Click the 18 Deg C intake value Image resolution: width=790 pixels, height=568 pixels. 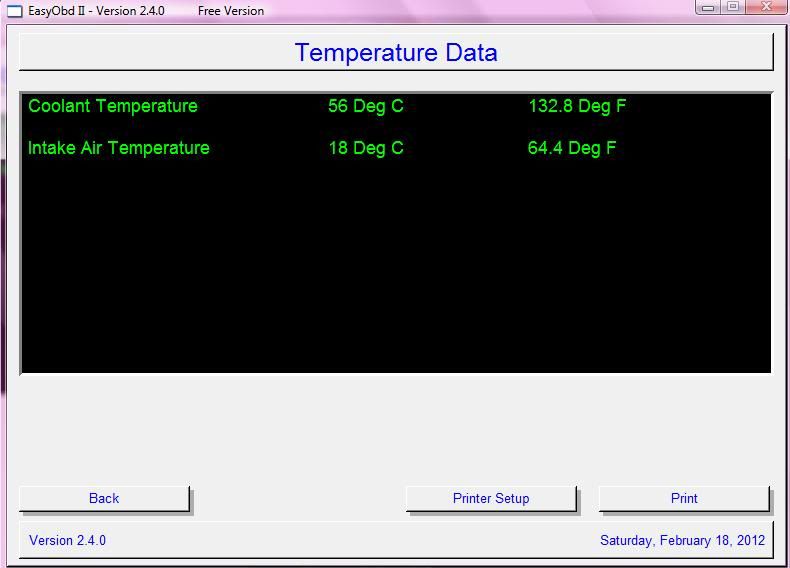(366, 148)
